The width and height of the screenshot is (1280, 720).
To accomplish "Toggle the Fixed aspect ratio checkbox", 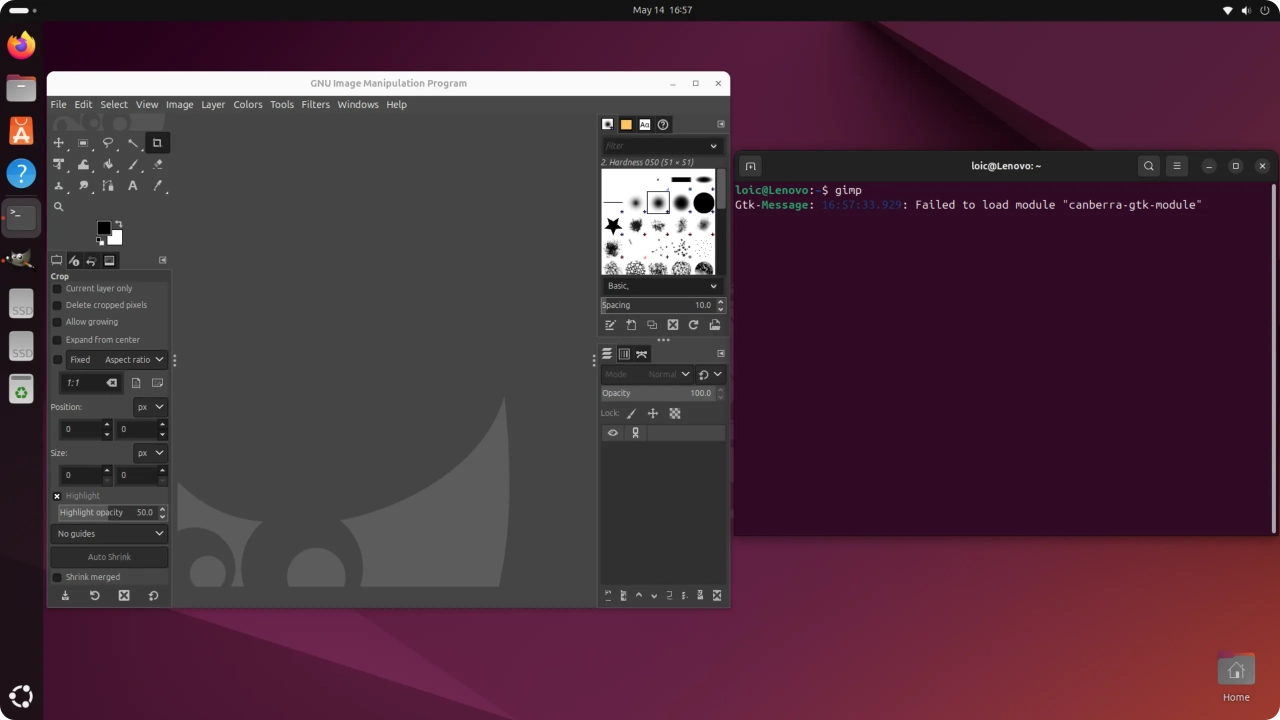I will [x=57, y=360].
